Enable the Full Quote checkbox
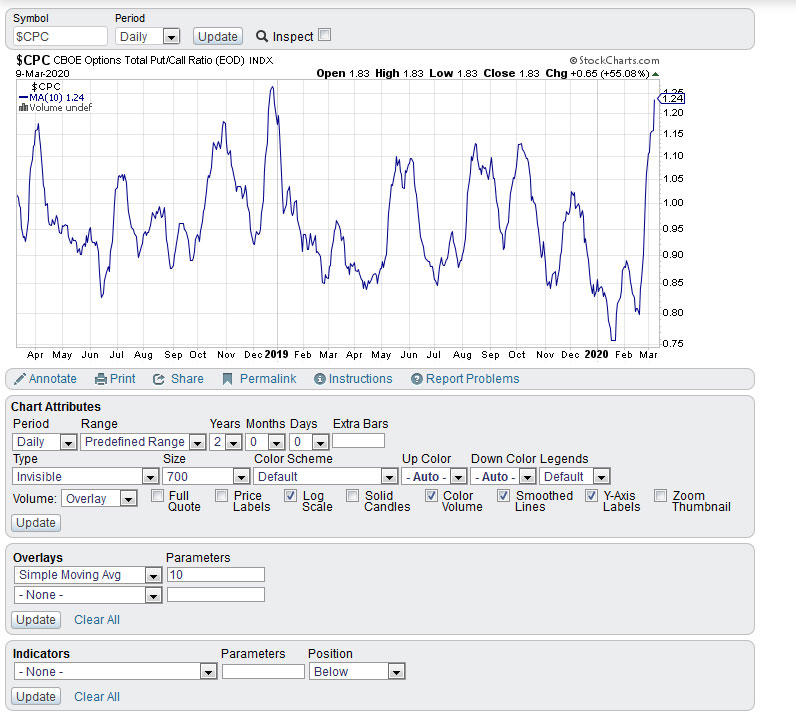 [158, 496]
